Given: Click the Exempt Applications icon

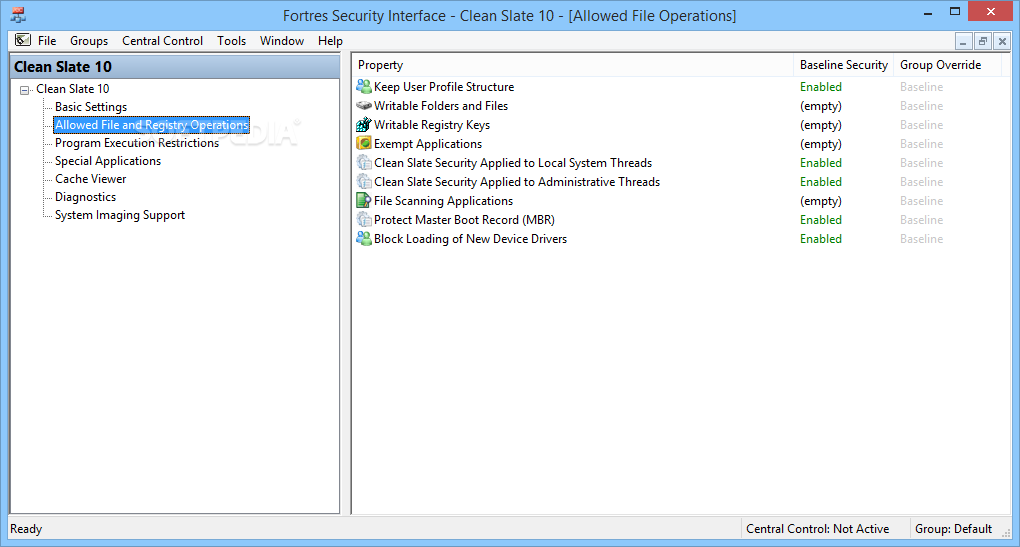Looking at the screenshot, I should pyautogui.click(x=364, y=143).
